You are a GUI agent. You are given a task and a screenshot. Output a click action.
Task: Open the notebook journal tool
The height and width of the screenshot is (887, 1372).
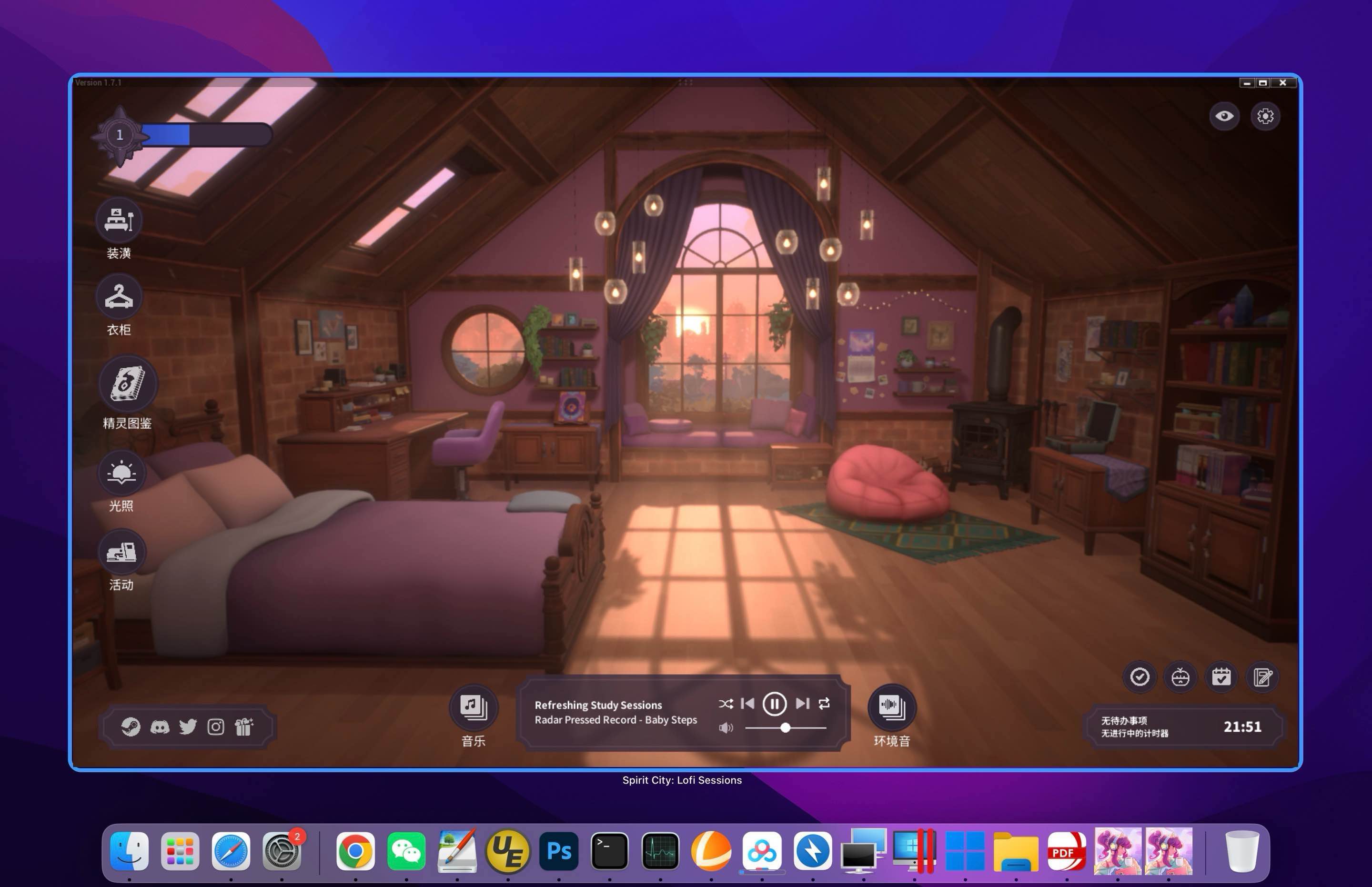coord(1262,677)
